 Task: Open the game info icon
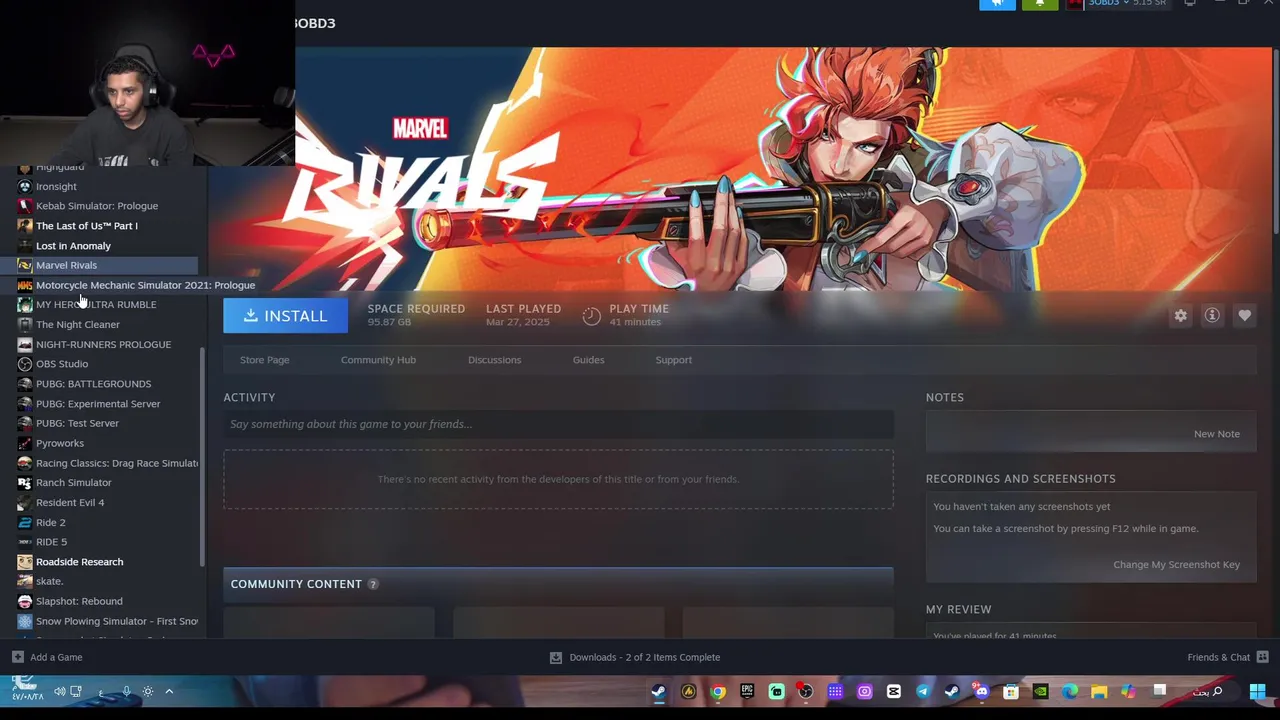click(x=1212, y=316)
